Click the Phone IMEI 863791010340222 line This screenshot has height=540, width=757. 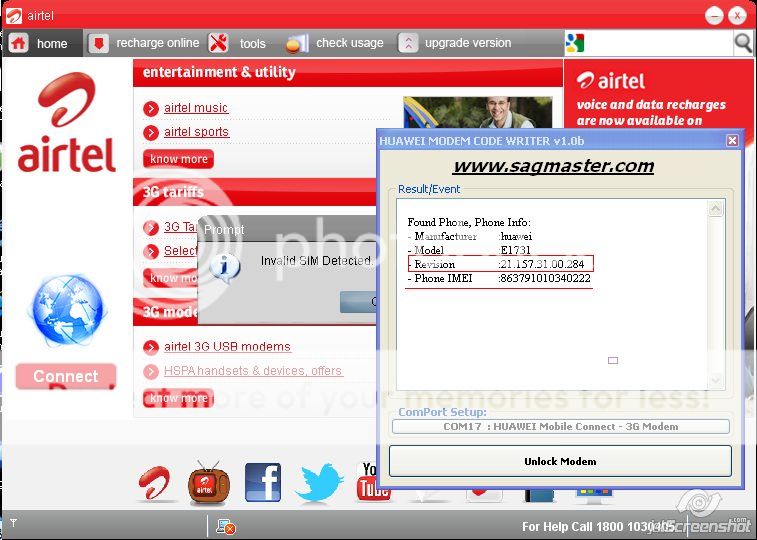point(499,278)
